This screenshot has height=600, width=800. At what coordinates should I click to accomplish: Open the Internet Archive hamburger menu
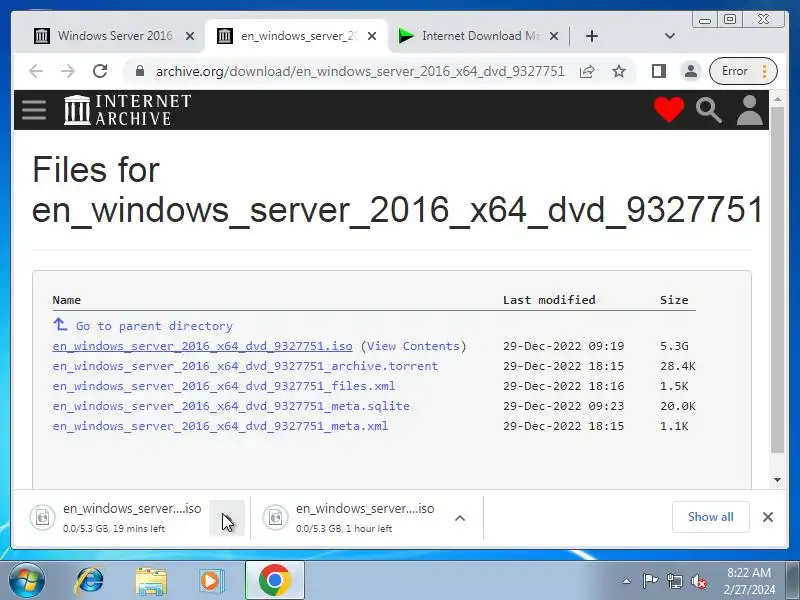tap(34, 110)
